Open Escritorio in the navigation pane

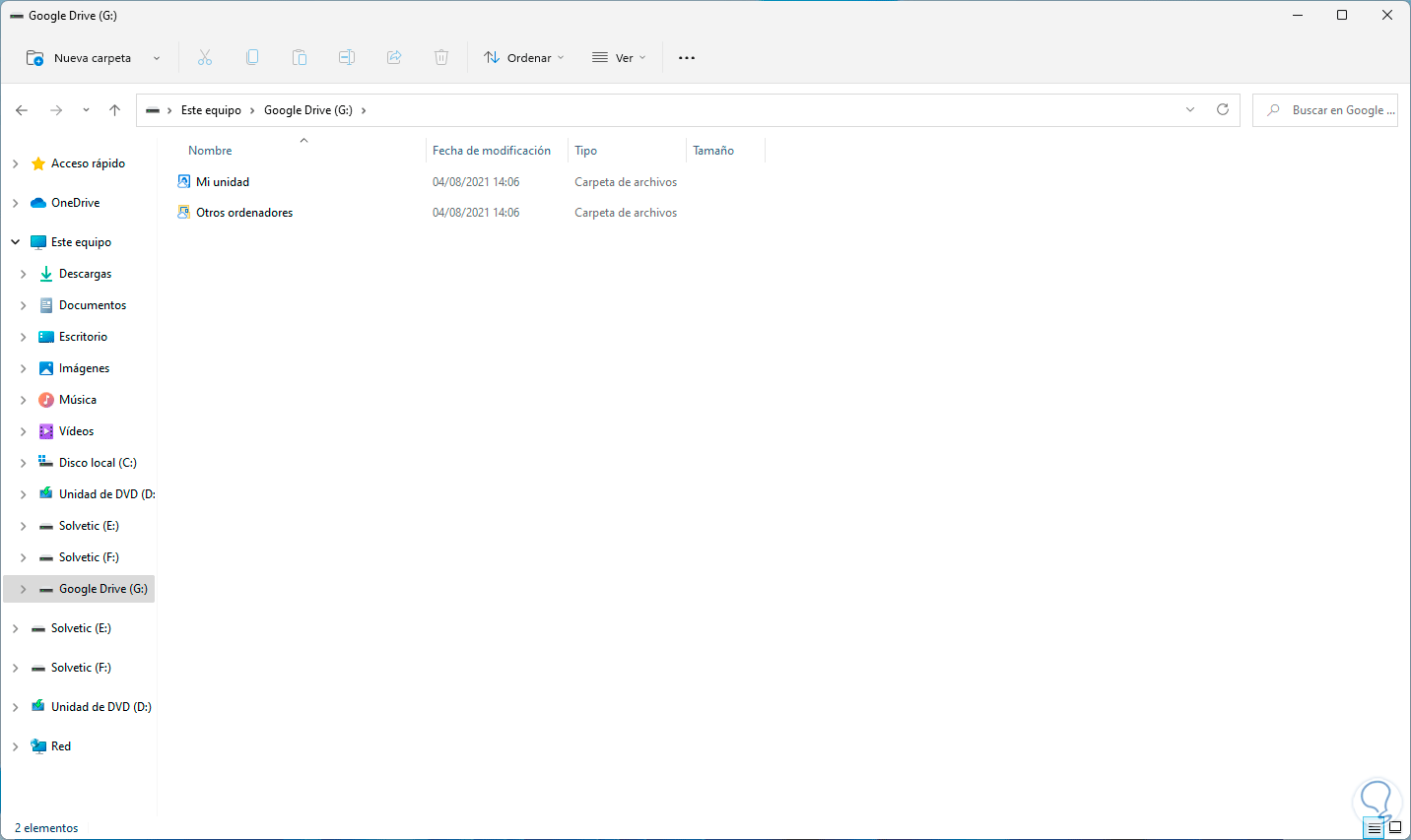[x=83, y=337]
